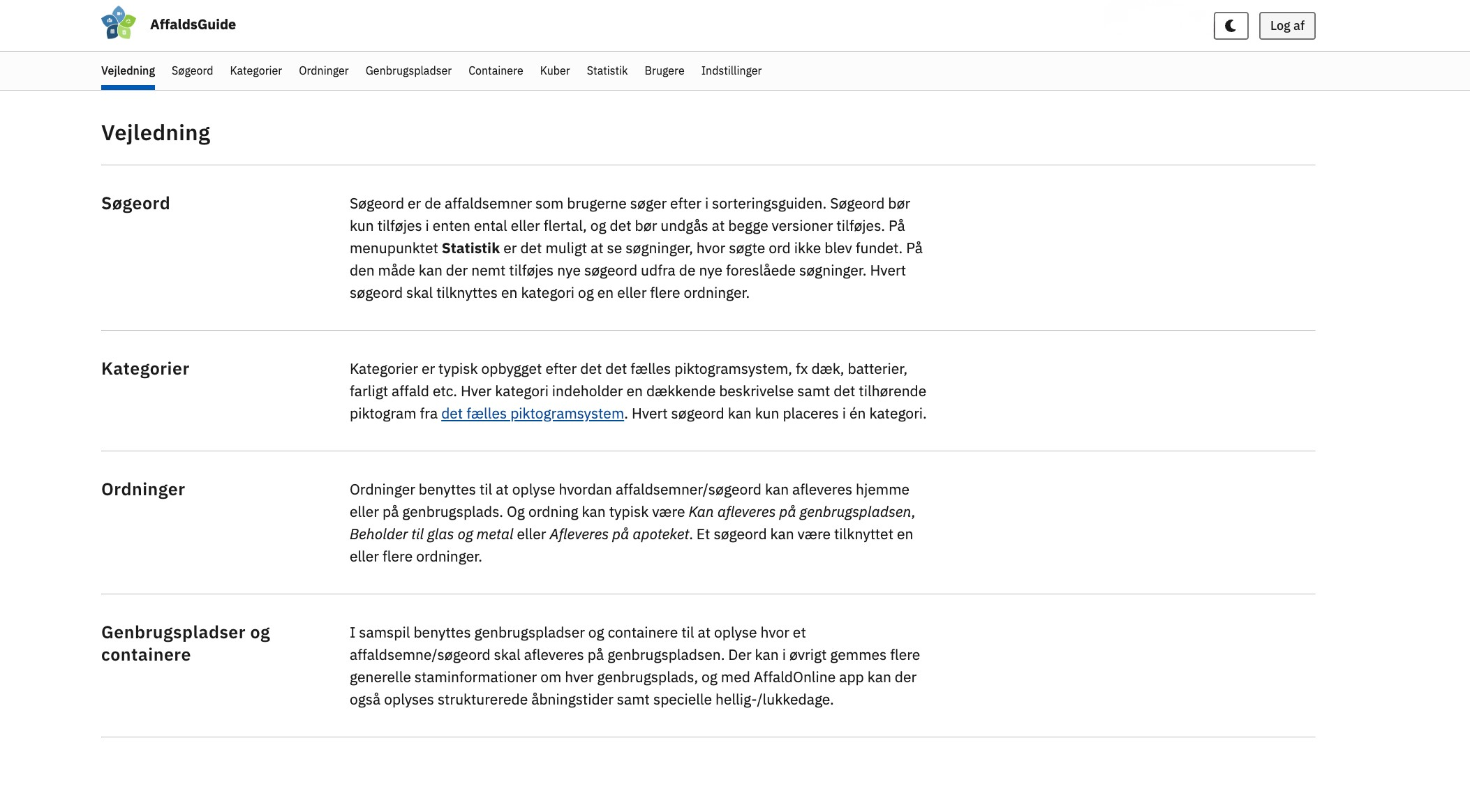Switch to the Brugere tab
The width and height of the screenshot is (1470, 812).
coord(664,70)
